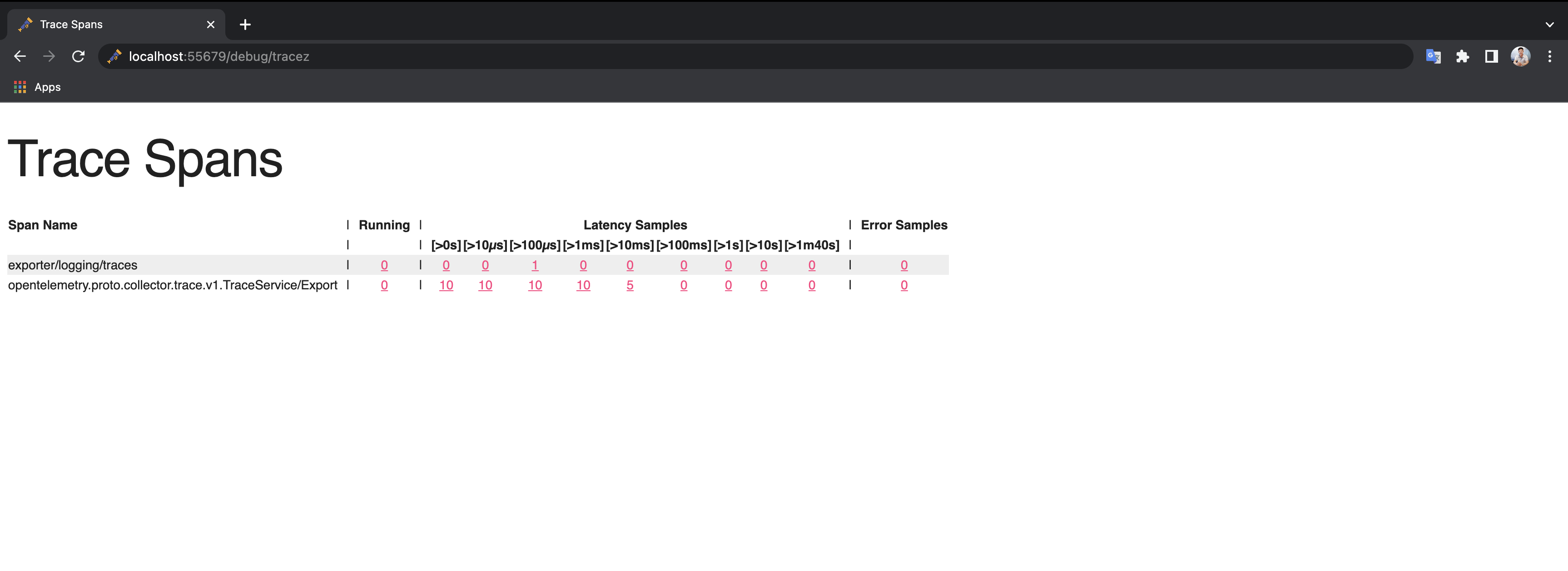Screen dimensions: 1568x571
Task: Click the telescope favicon in the tab
Action: click(x=25, y=25)
